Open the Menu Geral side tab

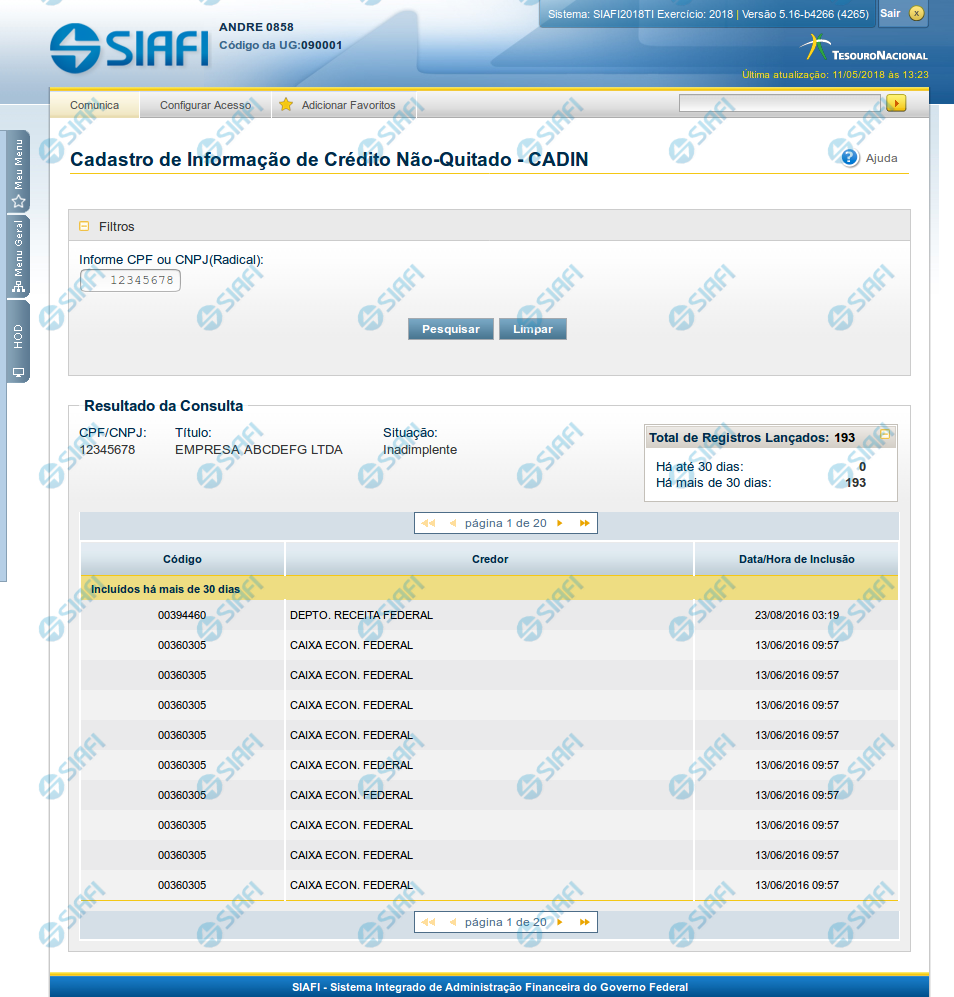(x=18, y=257)
